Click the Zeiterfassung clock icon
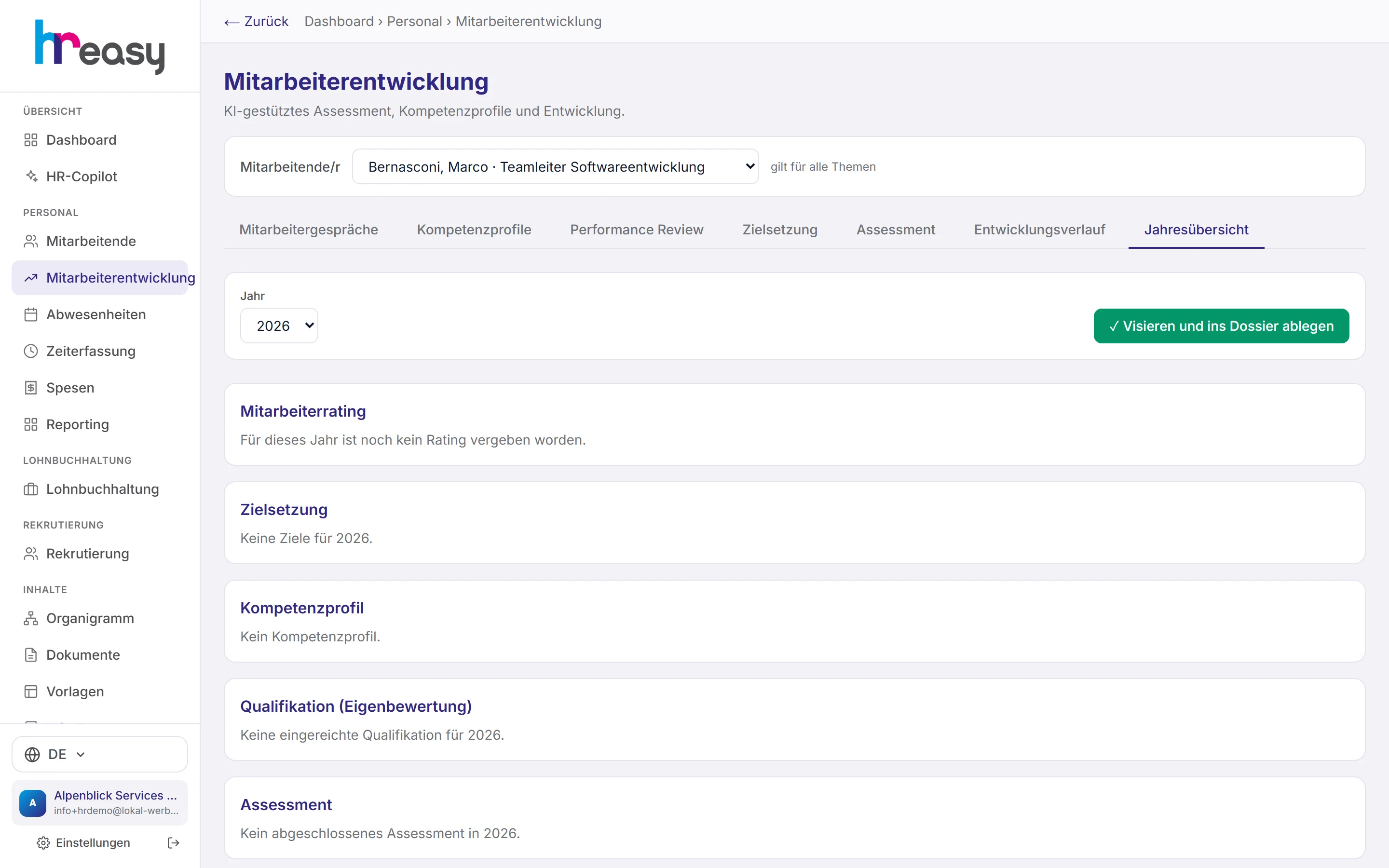Viewport: 1389px width, 868px height. pos(31,352)
